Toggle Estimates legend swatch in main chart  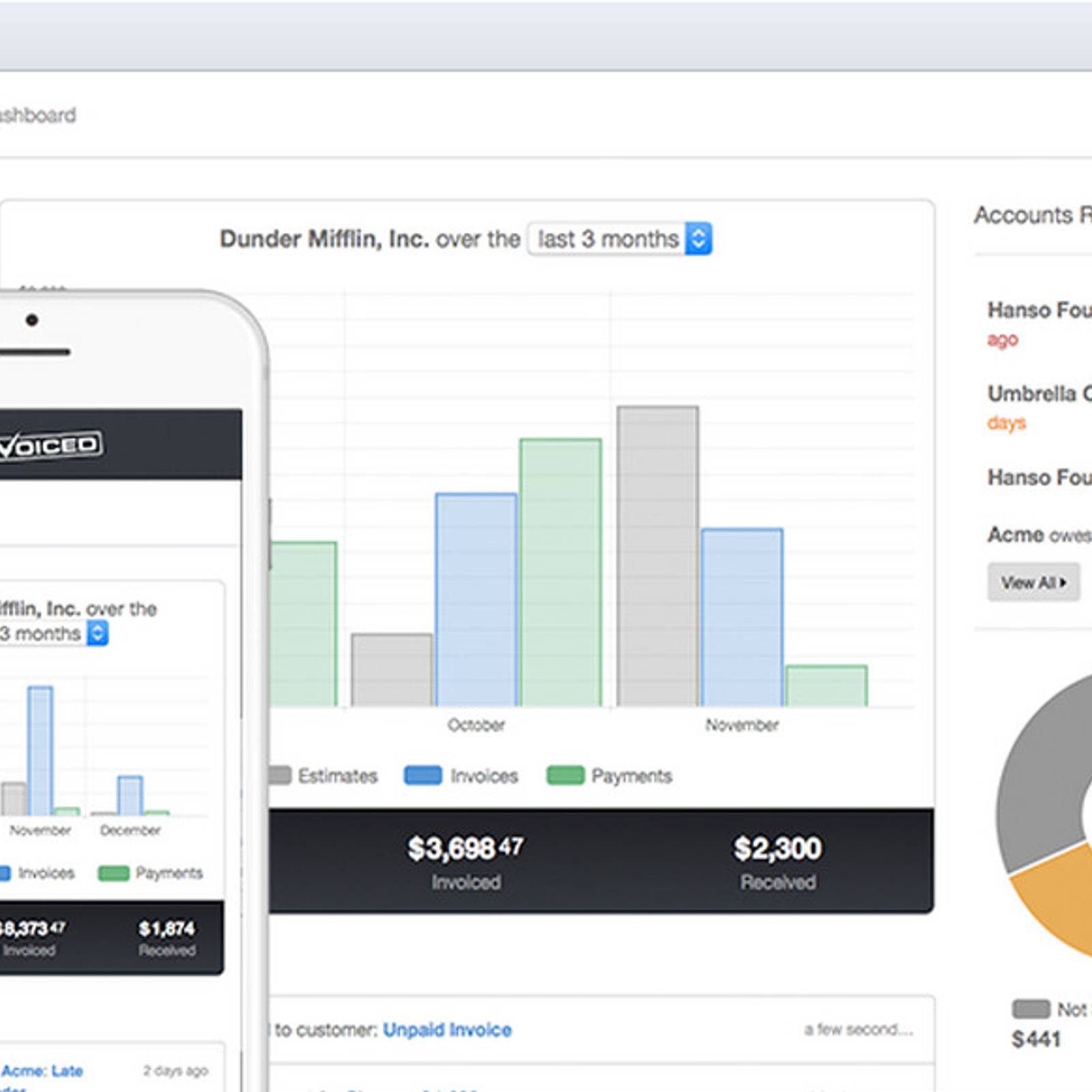[x=280, y=775]
